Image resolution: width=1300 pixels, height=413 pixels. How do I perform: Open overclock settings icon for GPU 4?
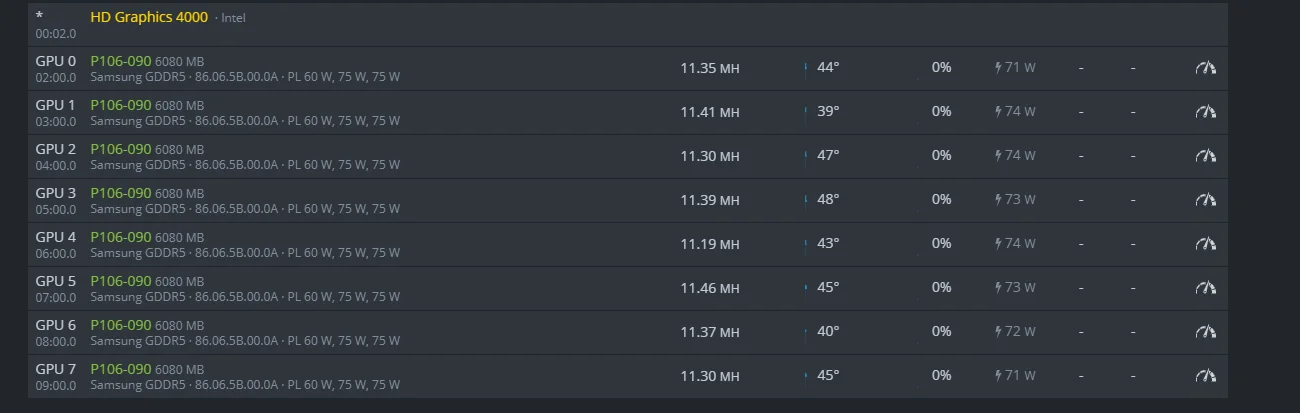(x=1206, y=244)
